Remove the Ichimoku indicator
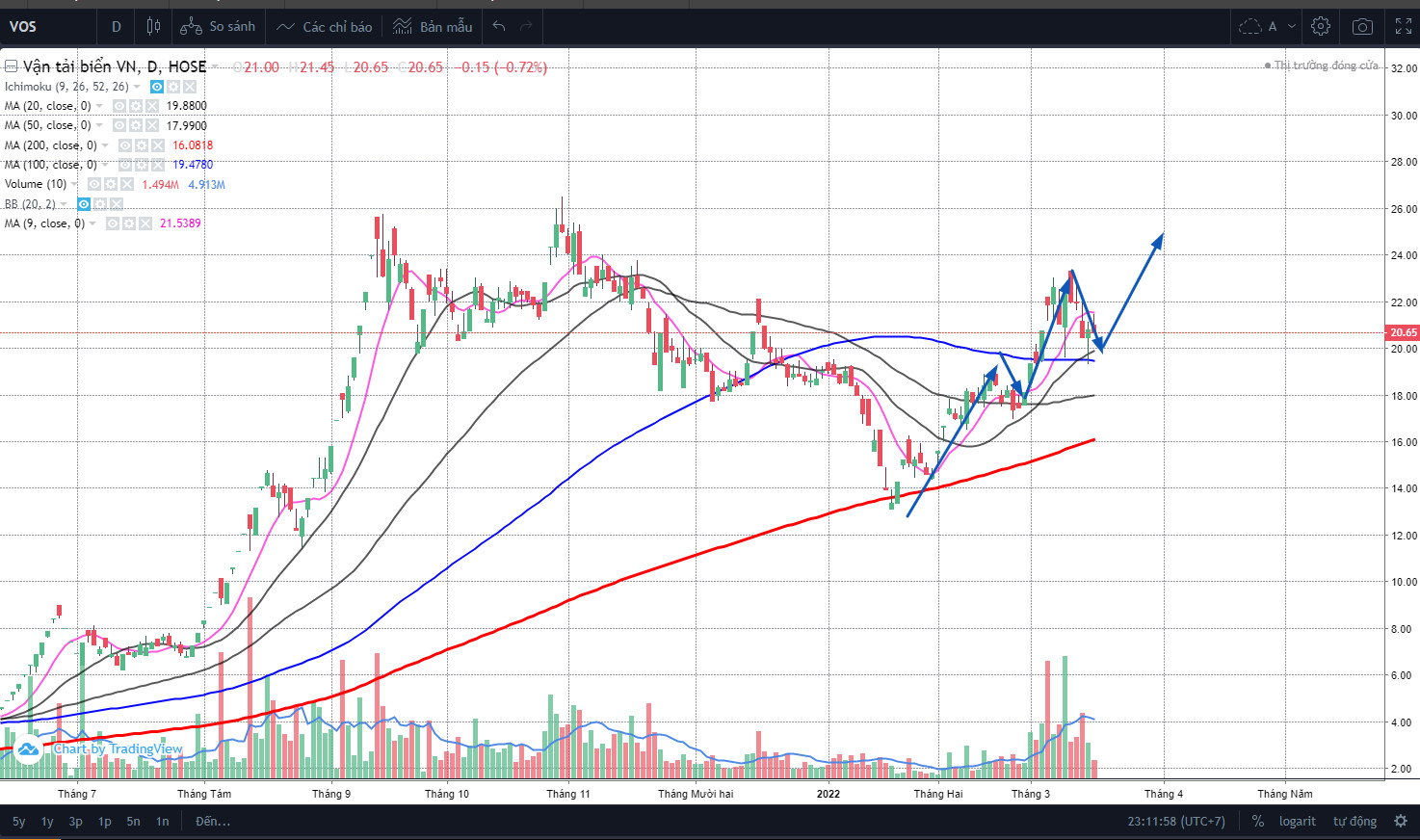This screenshot has height=840, width=1420. tap(190, 87)
